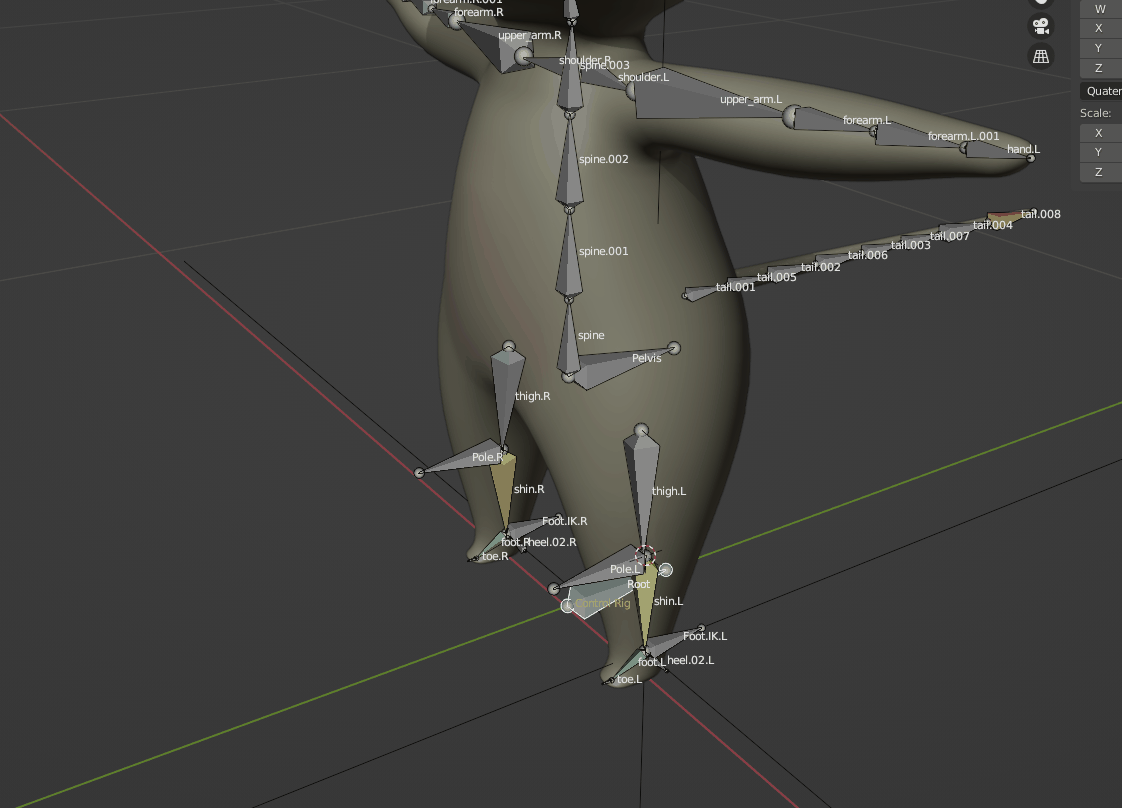This screenshot has height=808, width=1122.
Task: Select the 'toe.R' bone label
Action: click(494, 556)
